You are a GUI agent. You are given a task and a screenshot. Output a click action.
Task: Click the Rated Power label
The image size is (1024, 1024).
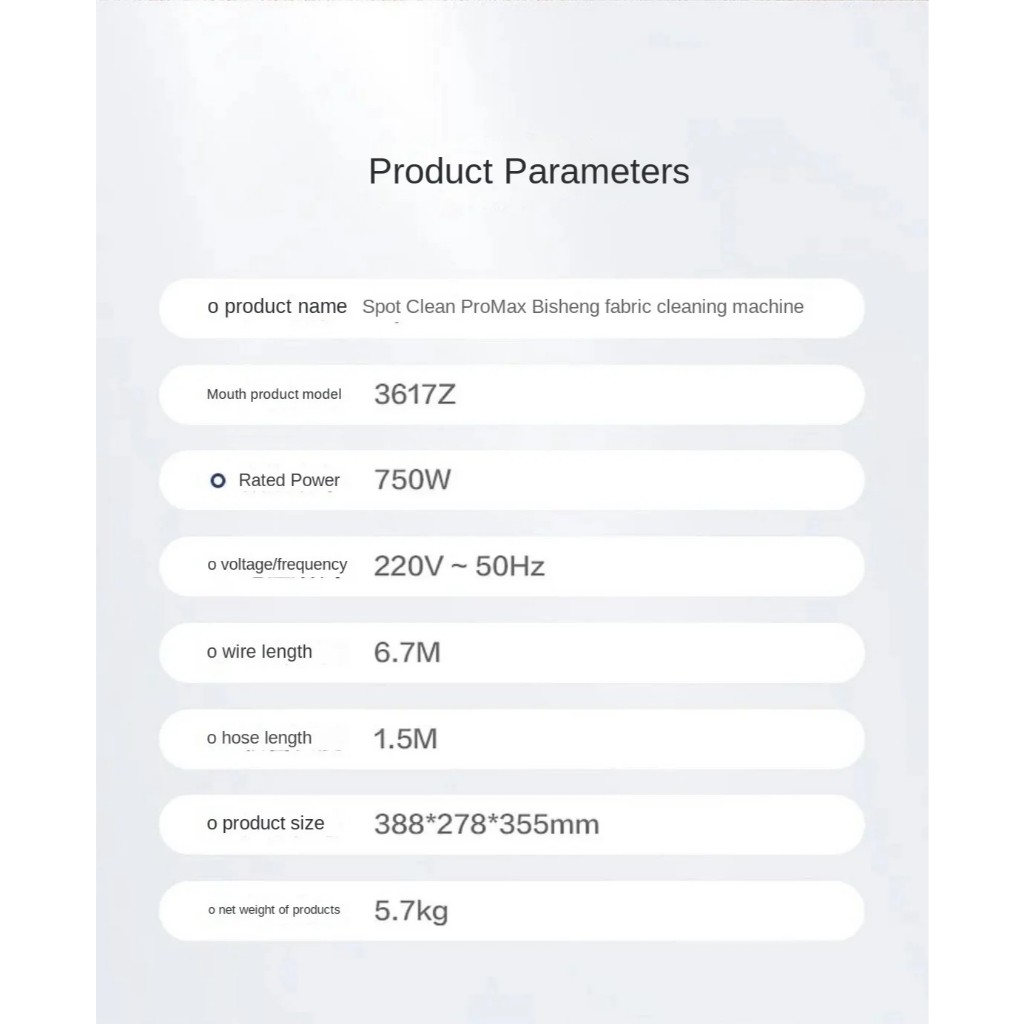(x=289, y=480)
